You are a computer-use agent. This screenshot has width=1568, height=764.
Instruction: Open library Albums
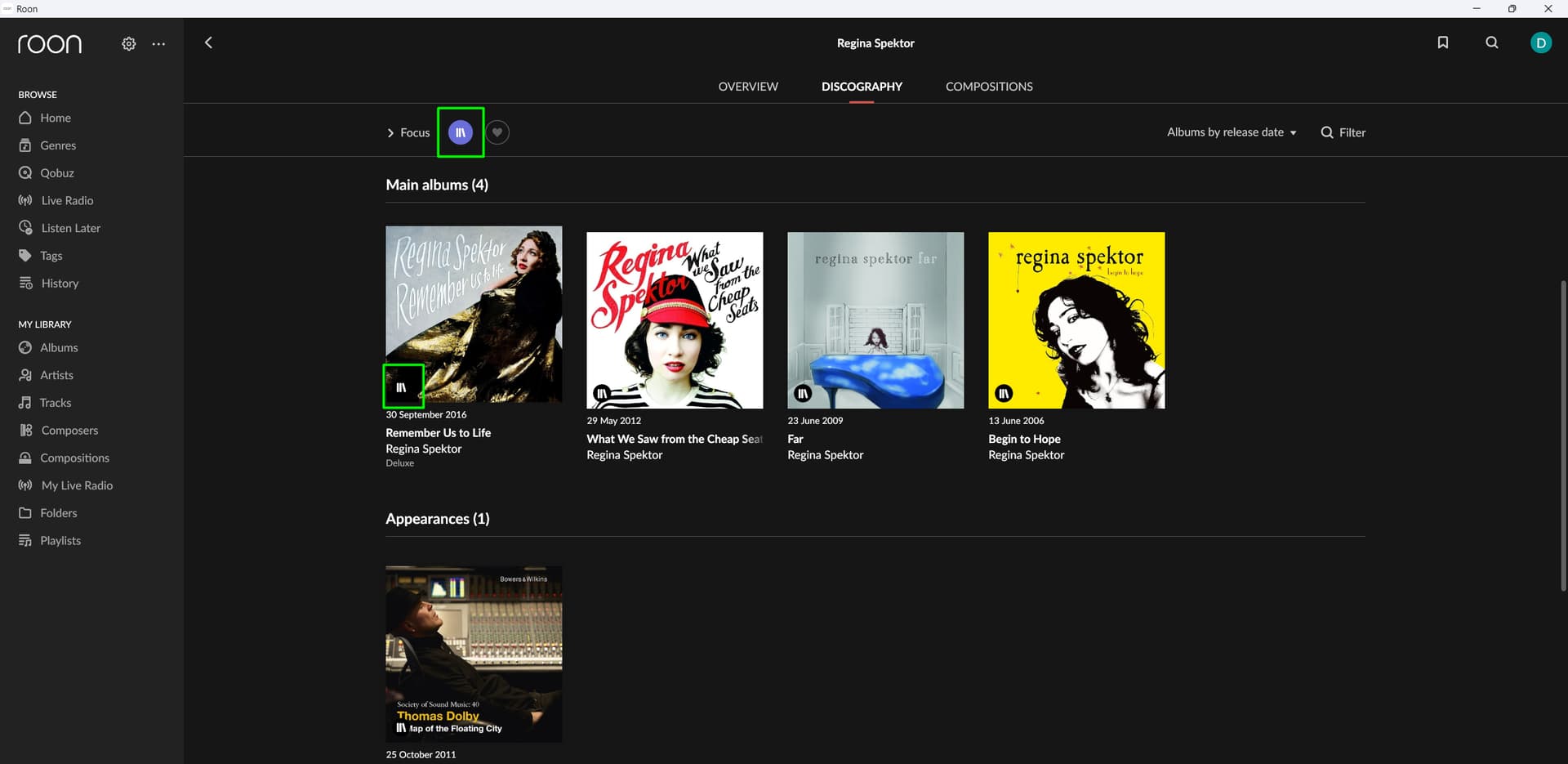click(49, 347)
